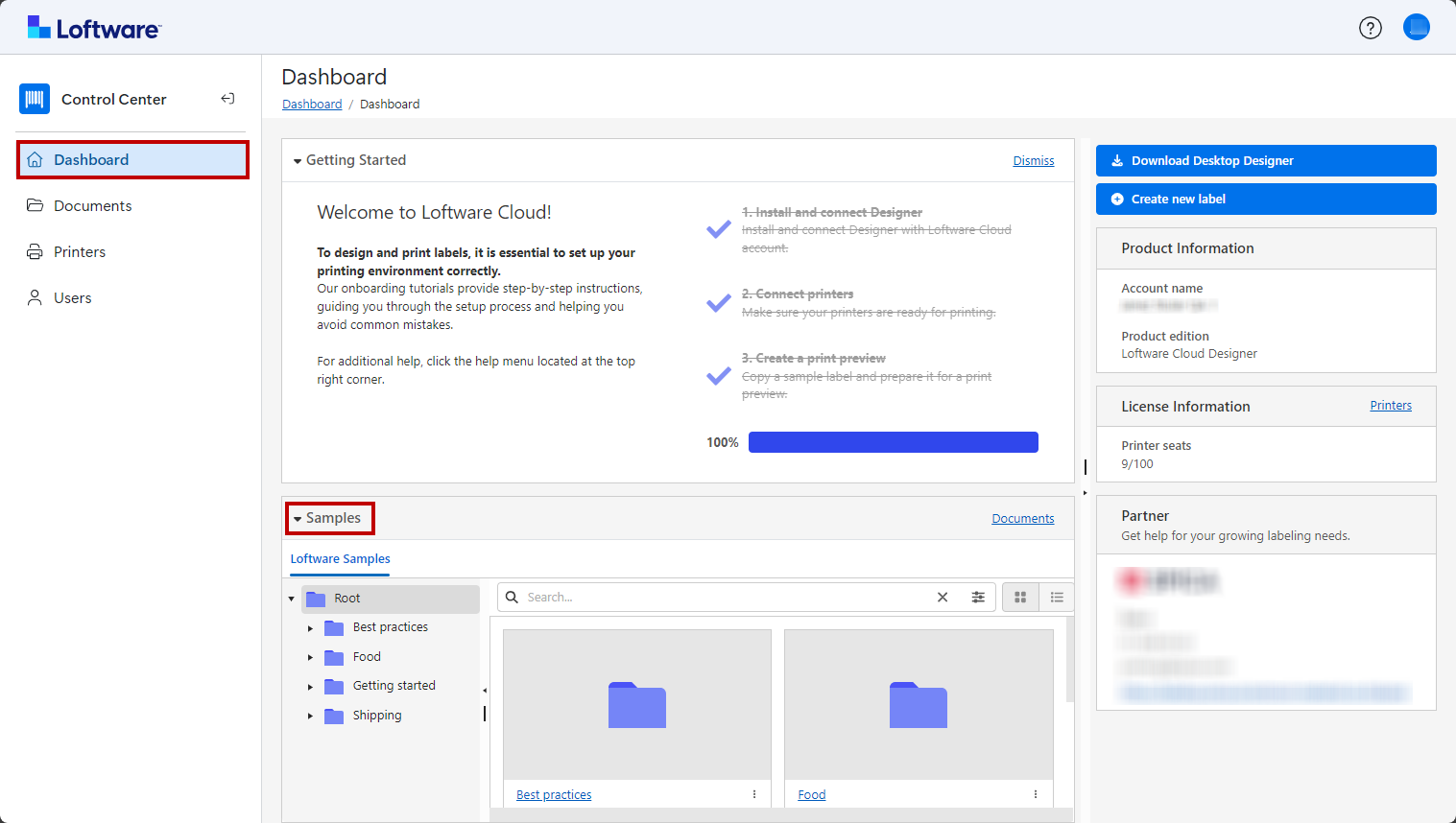Open Food folder three-dot menu
The height and width of the screenshot is (823, 1456).
pos(1036,794)
